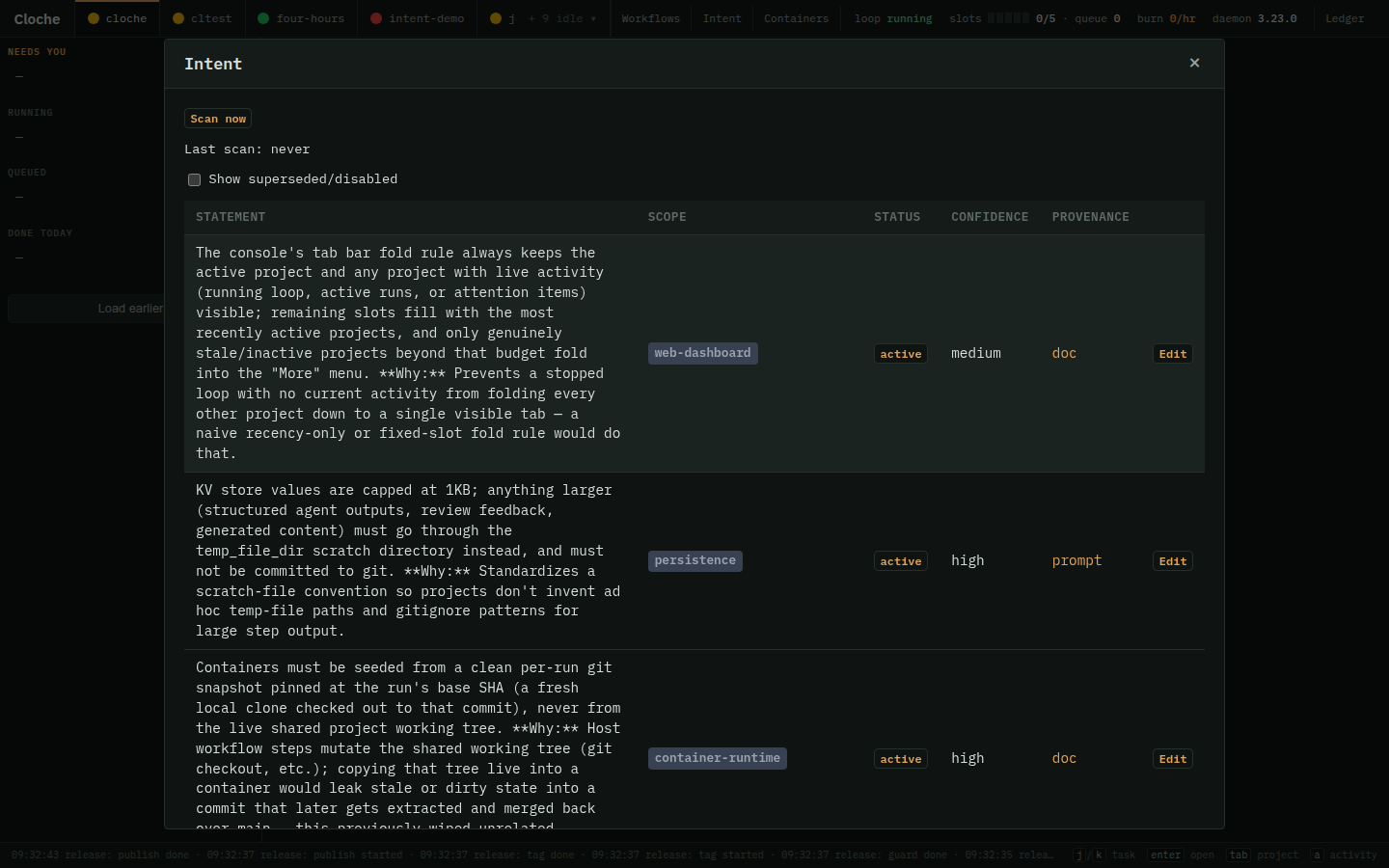
Task: Click the Load earlier button
Action: click(130, 309)
